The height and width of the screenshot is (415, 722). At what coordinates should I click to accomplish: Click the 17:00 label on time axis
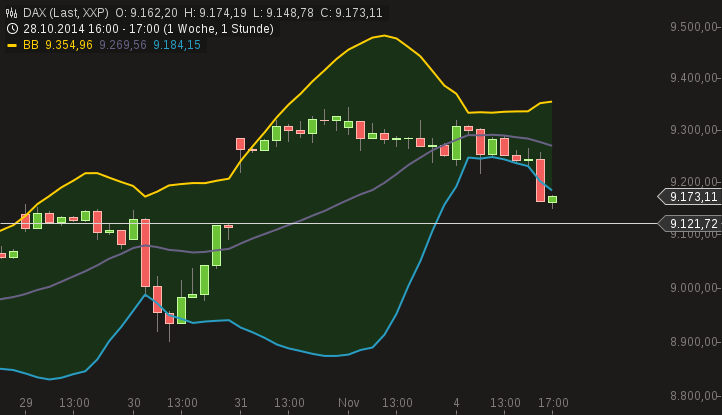553,403
